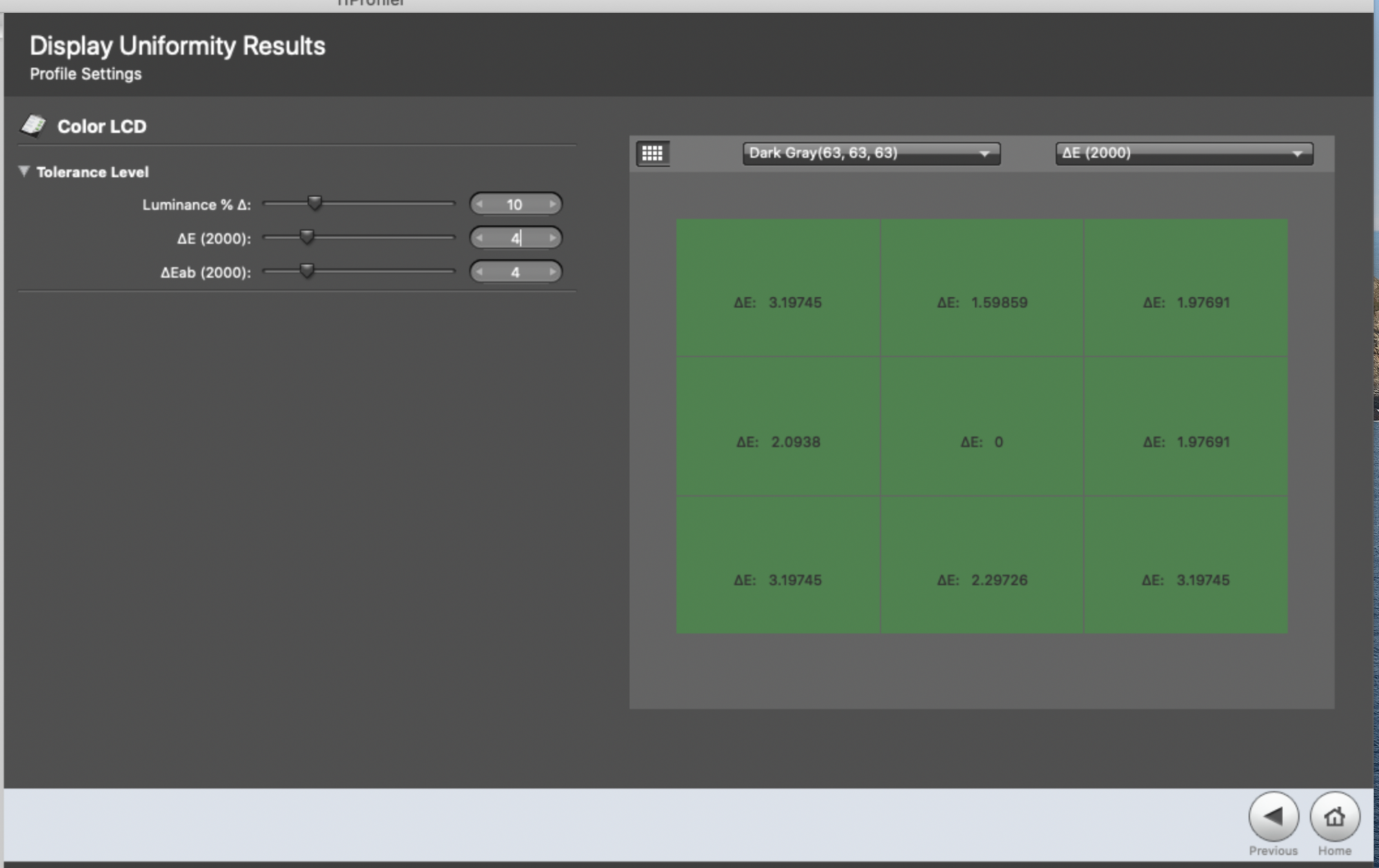Viewport: 1379px width, 868px height.
Task: Decrease ΔE (2000) tolerance with its left arrow
Action: [x=479, y=238]
